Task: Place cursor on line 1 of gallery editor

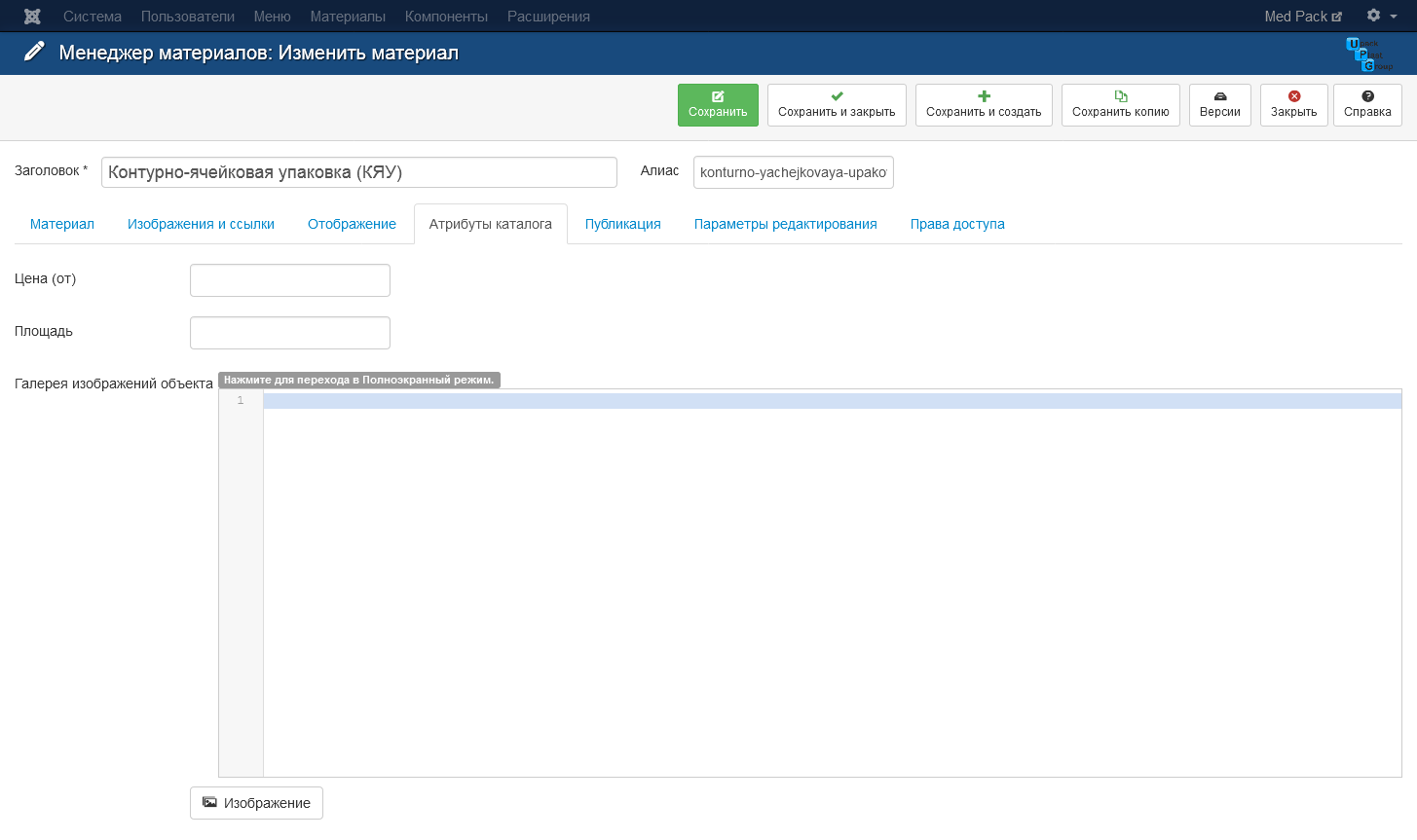Action: (832, 401)
